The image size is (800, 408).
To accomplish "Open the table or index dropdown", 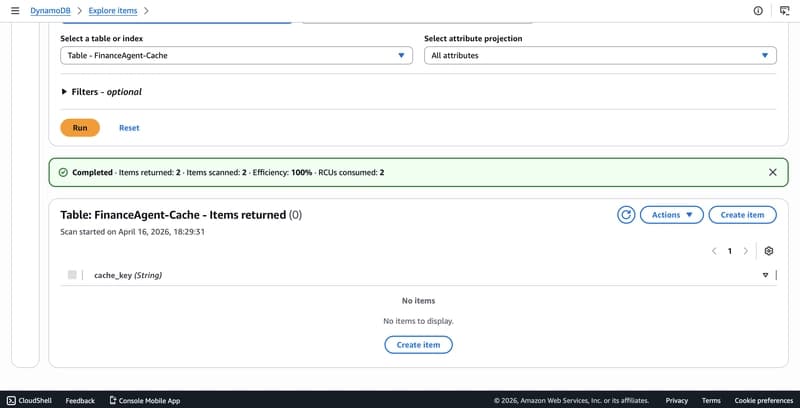I will point(236,56).
